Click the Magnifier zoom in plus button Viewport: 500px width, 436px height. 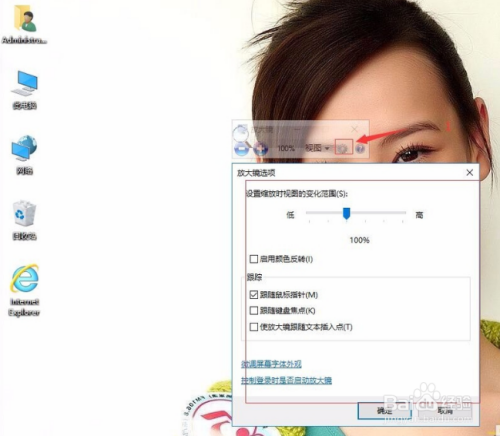point(260,148)
